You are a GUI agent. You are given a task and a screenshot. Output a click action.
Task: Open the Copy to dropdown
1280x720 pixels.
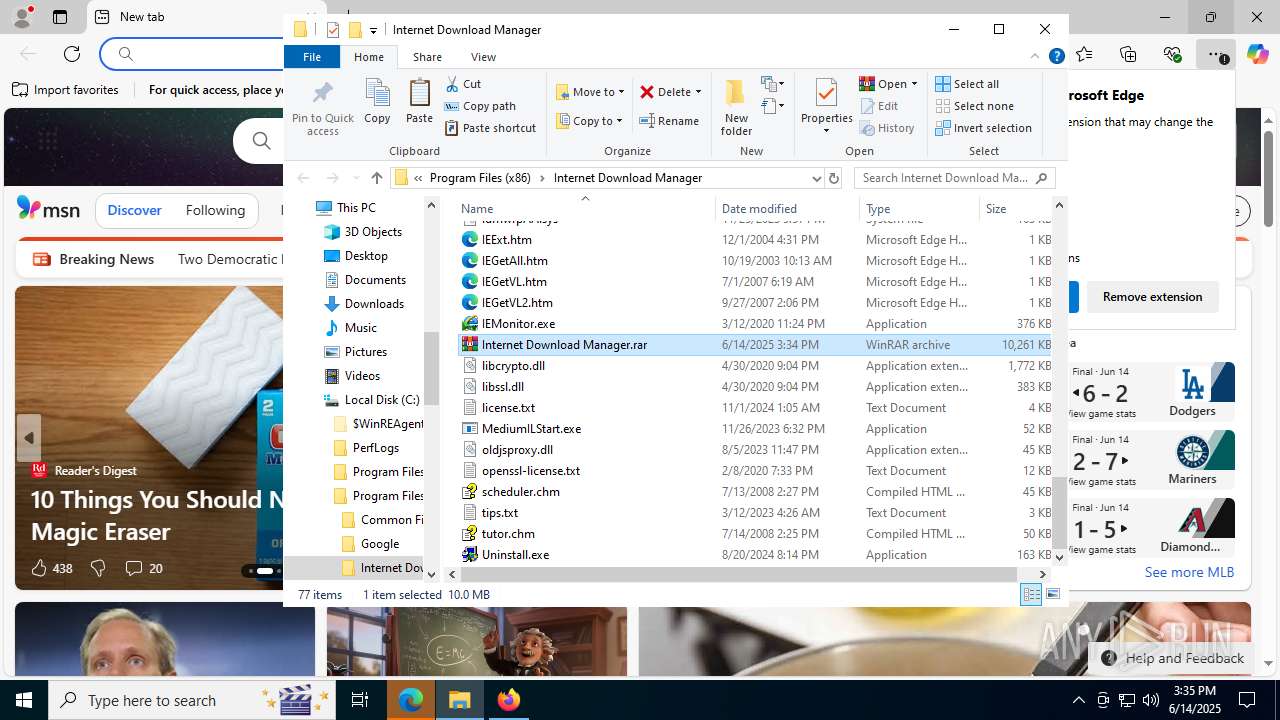coord(589,121)
